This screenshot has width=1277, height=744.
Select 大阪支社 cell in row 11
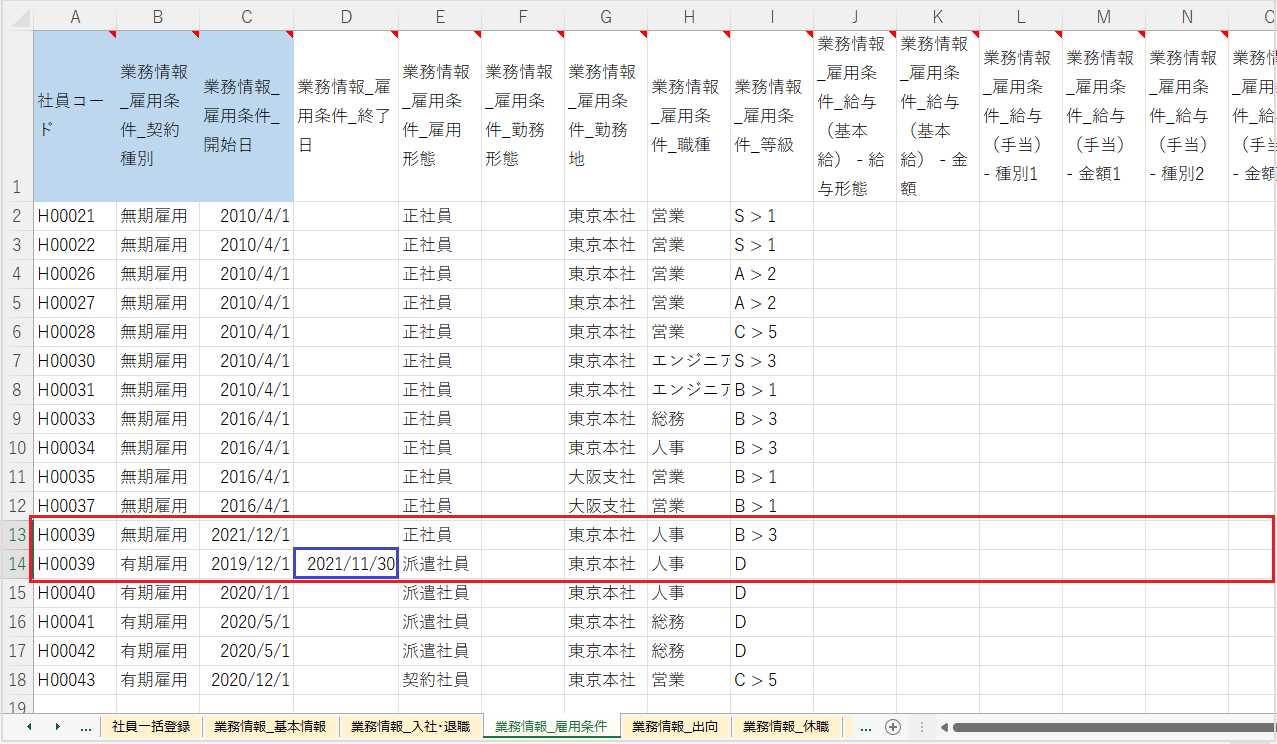605,477
